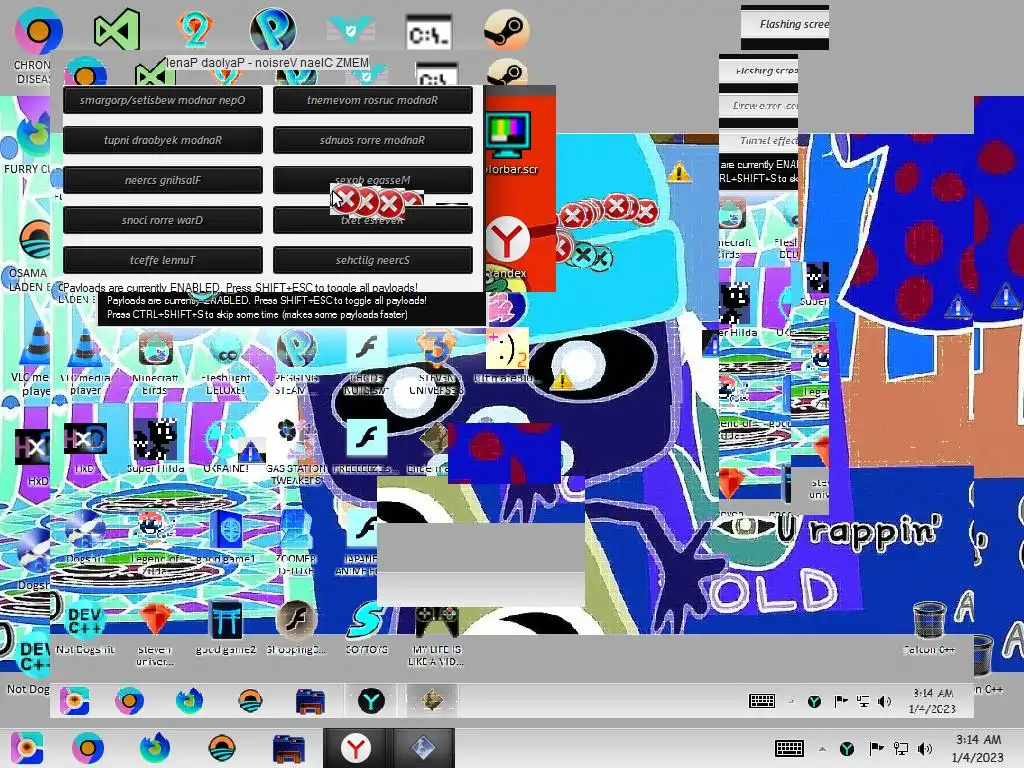Open the Yandex icon on red background

[507, 248]
